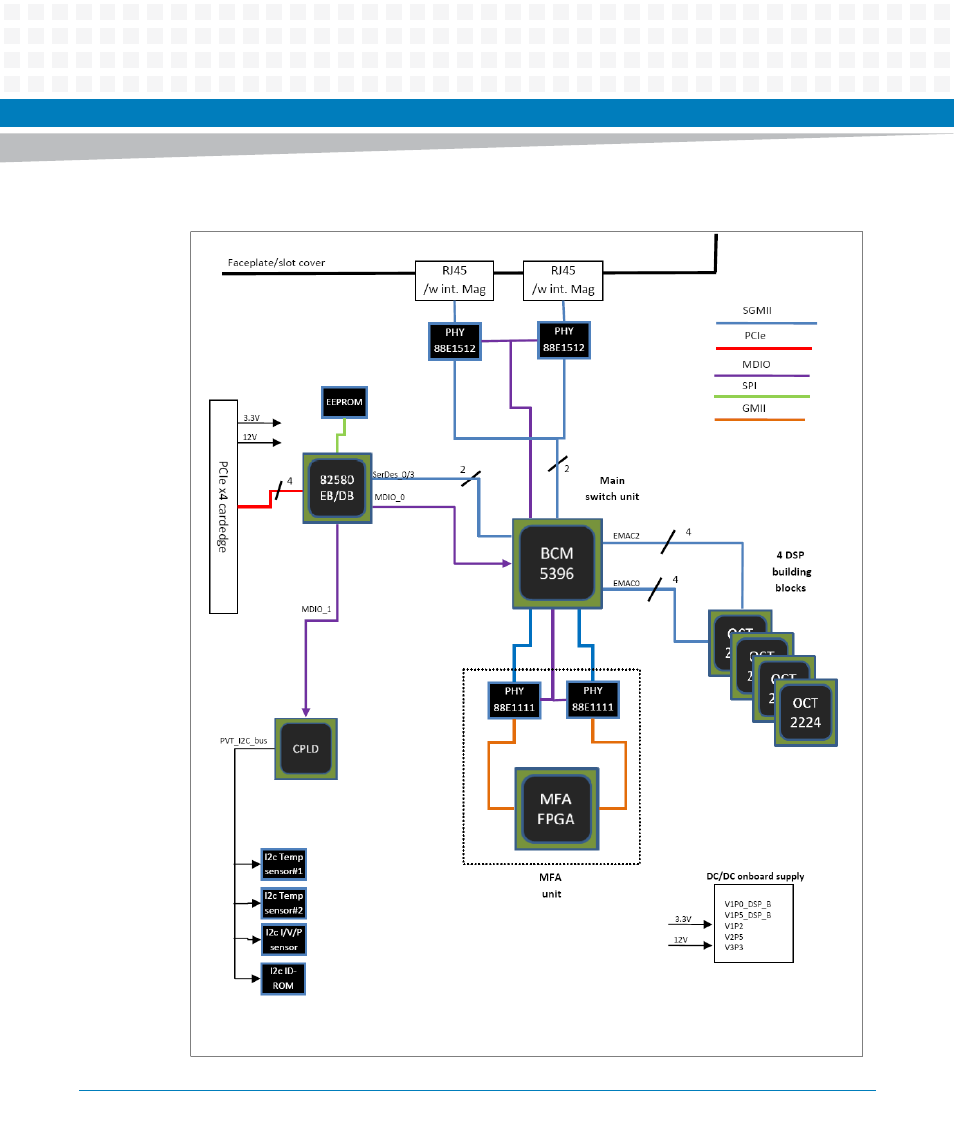
Task: Click the front OCT 2224 DSP block
Action: tap(806, 713)
